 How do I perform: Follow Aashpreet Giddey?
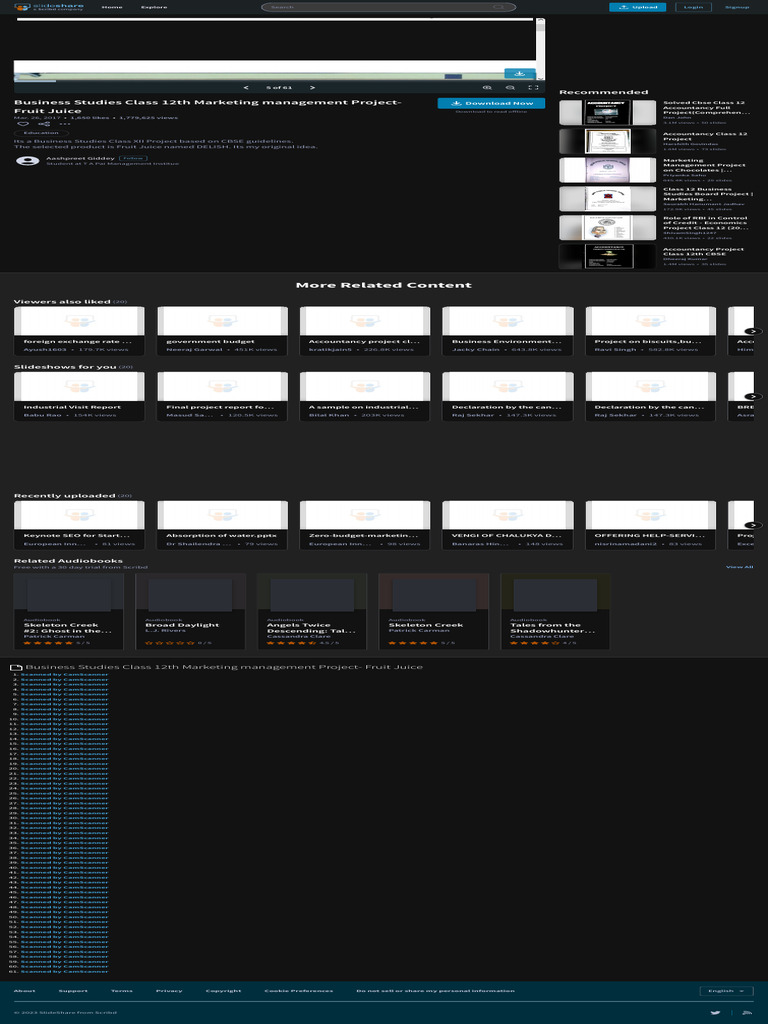coord(133,158)
